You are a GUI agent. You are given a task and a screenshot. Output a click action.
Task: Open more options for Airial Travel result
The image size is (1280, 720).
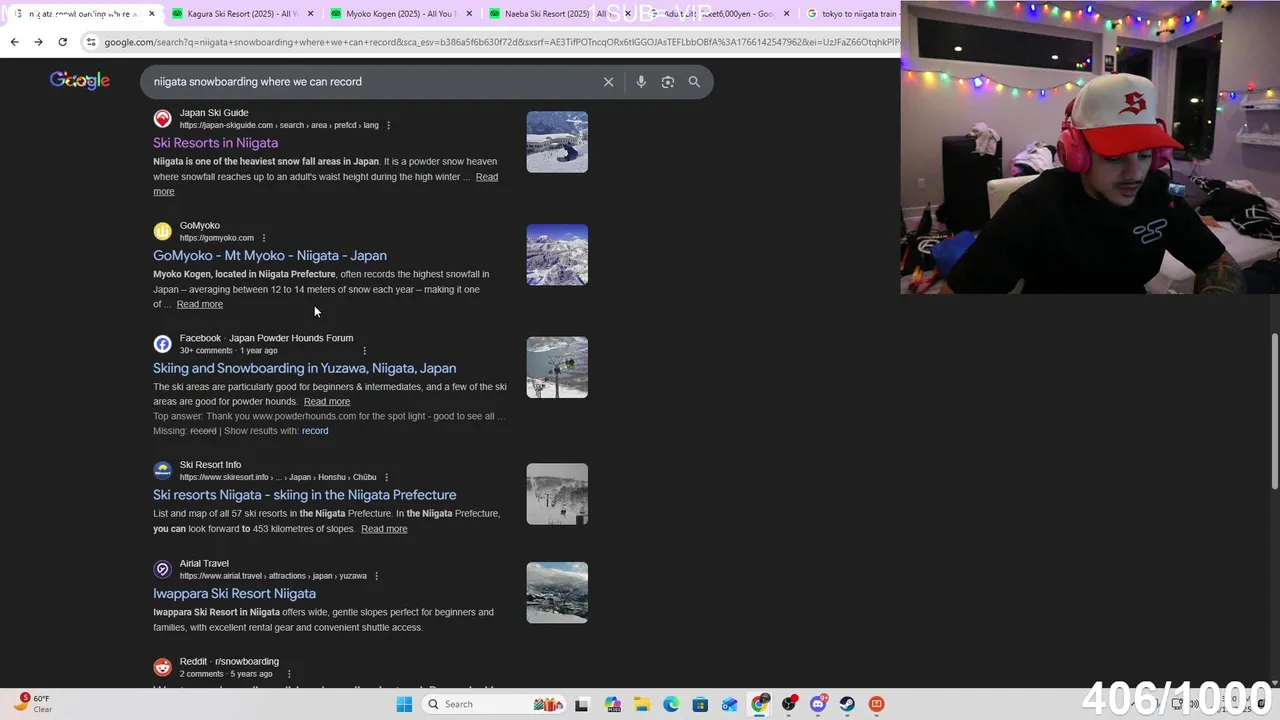click(377, 576)
